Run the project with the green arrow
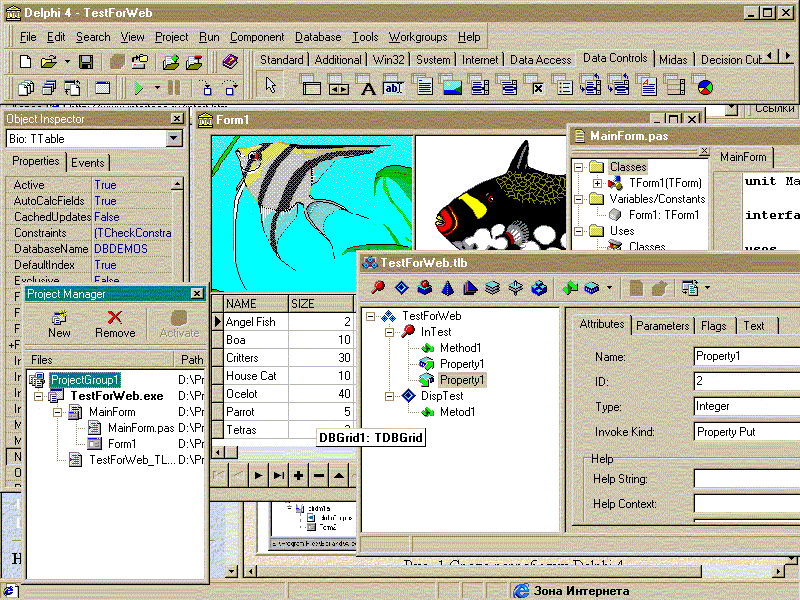 click(x=138, y=88)
